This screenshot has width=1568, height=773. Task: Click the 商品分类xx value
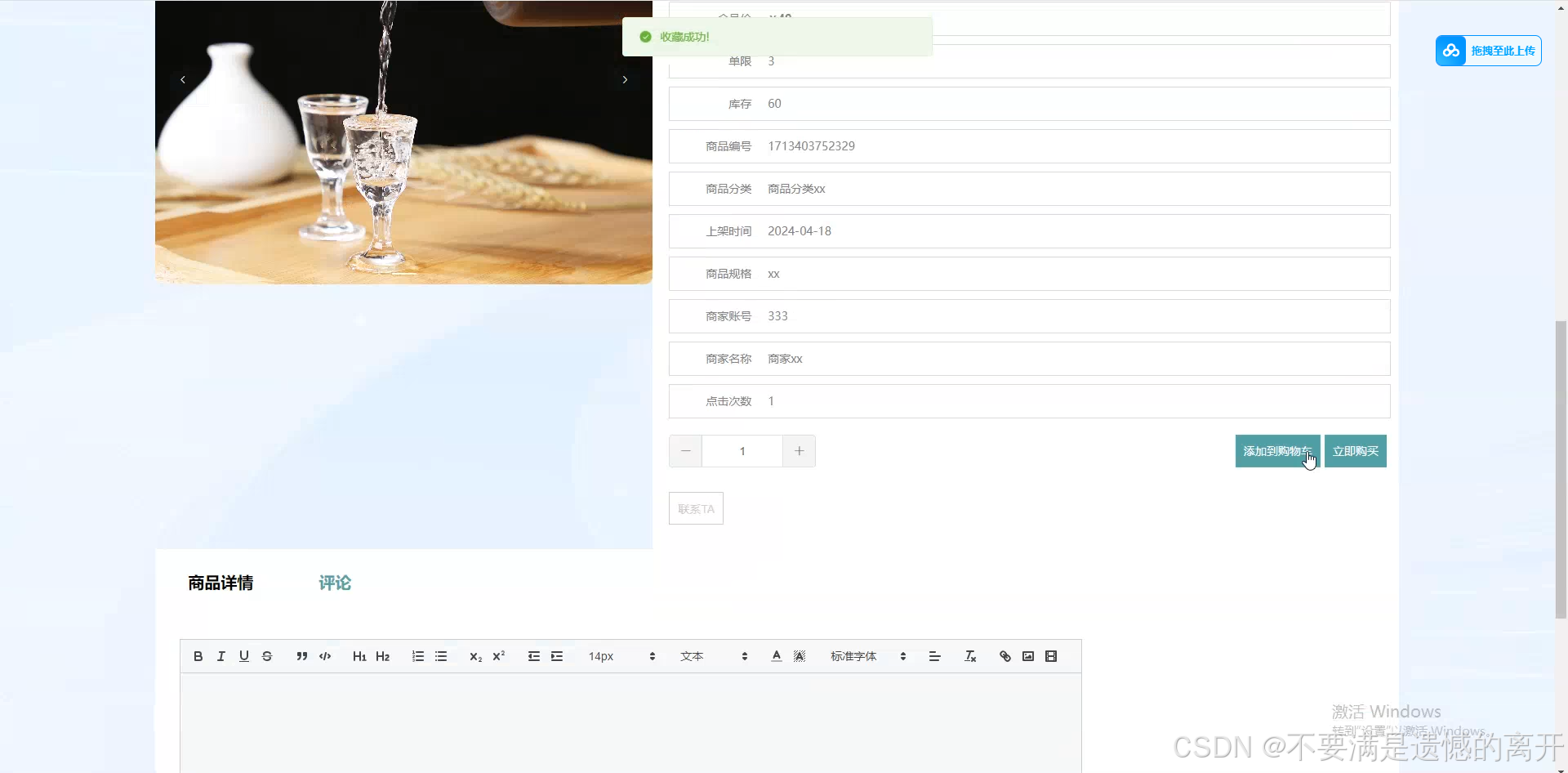tap(796, 189)
